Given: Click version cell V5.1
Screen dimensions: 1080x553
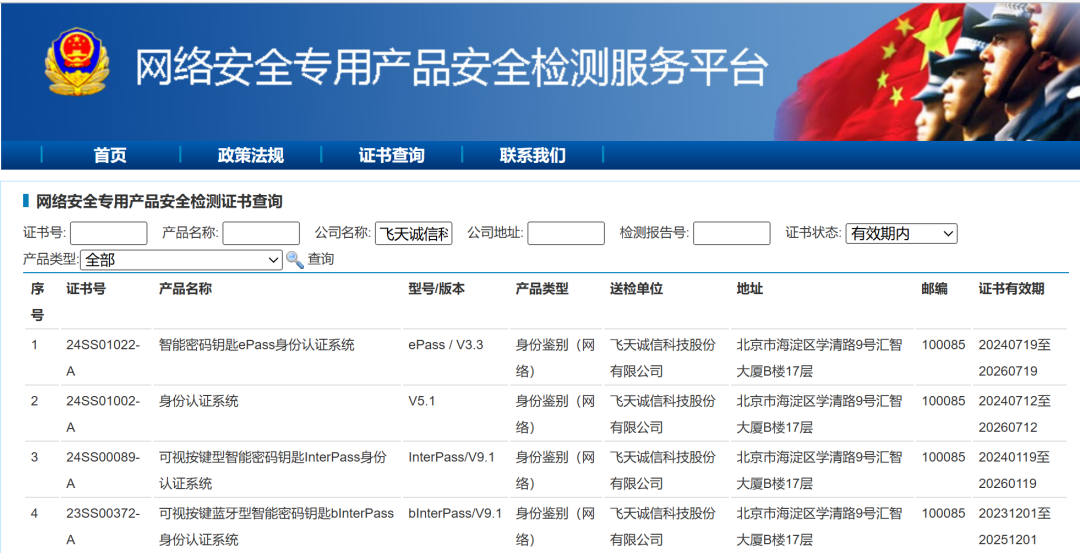Looking at the screenshot, I should tap(422, 401).
